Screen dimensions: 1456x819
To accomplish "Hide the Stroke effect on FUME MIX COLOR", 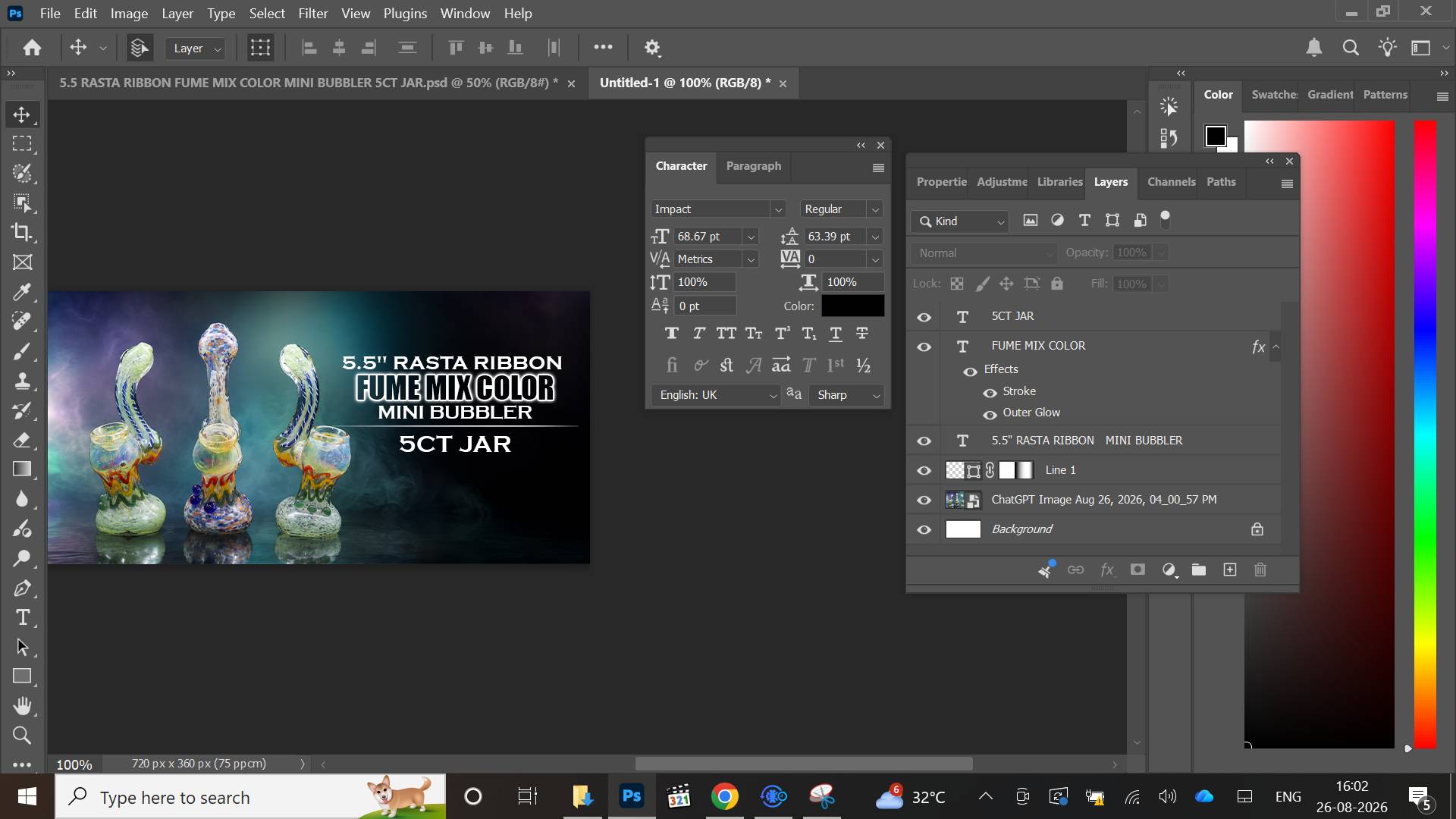I will (990, 392).
